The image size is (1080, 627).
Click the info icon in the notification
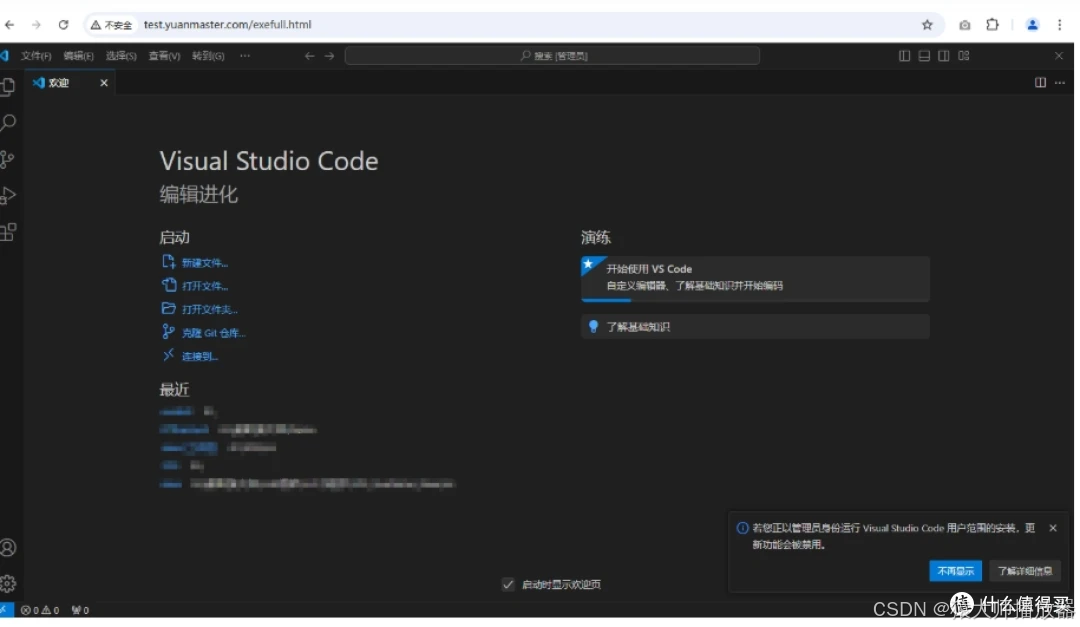click(x=742, y=528)
